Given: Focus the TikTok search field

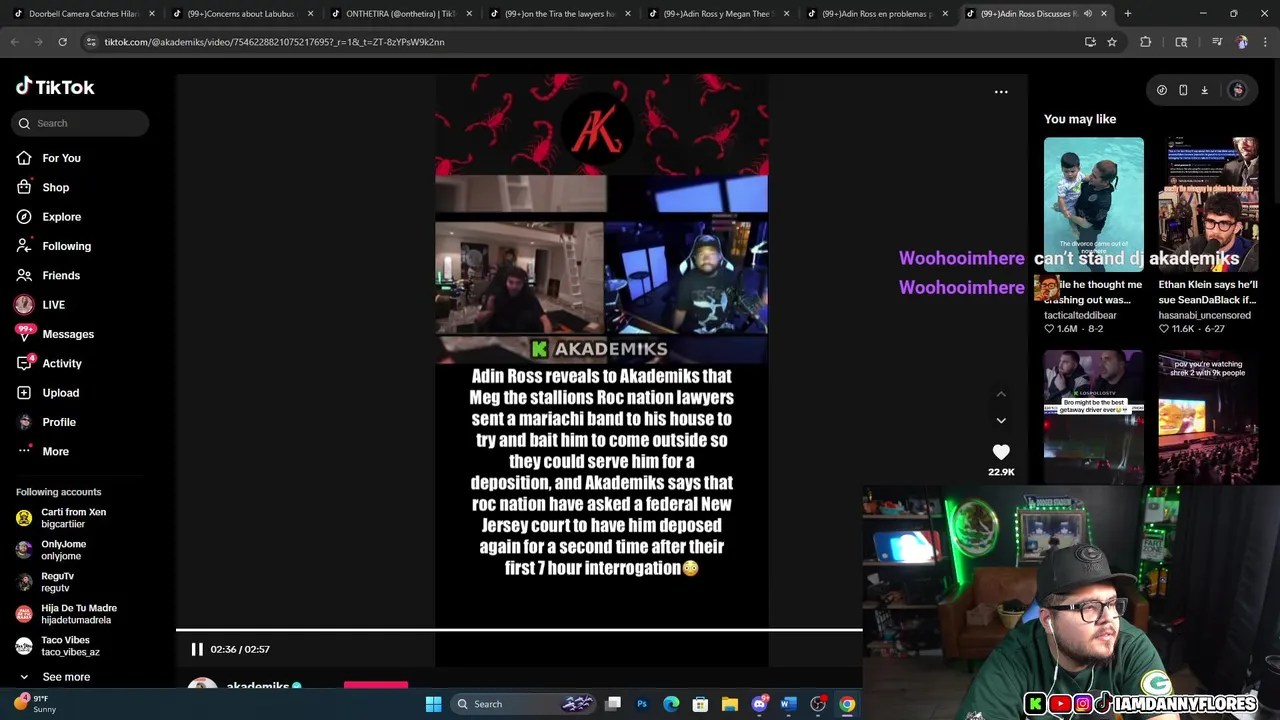Looking at the screenshot, I should pyautogui.click(x=81, y=123).
